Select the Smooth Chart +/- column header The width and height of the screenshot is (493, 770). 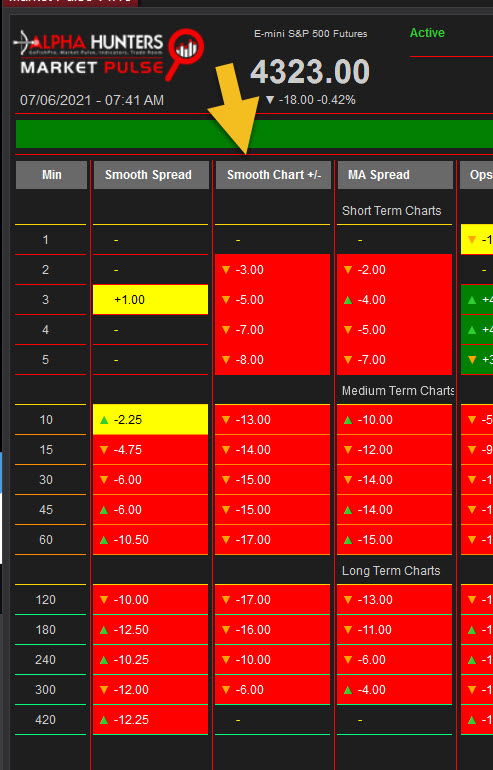click(x=273, y=175)
